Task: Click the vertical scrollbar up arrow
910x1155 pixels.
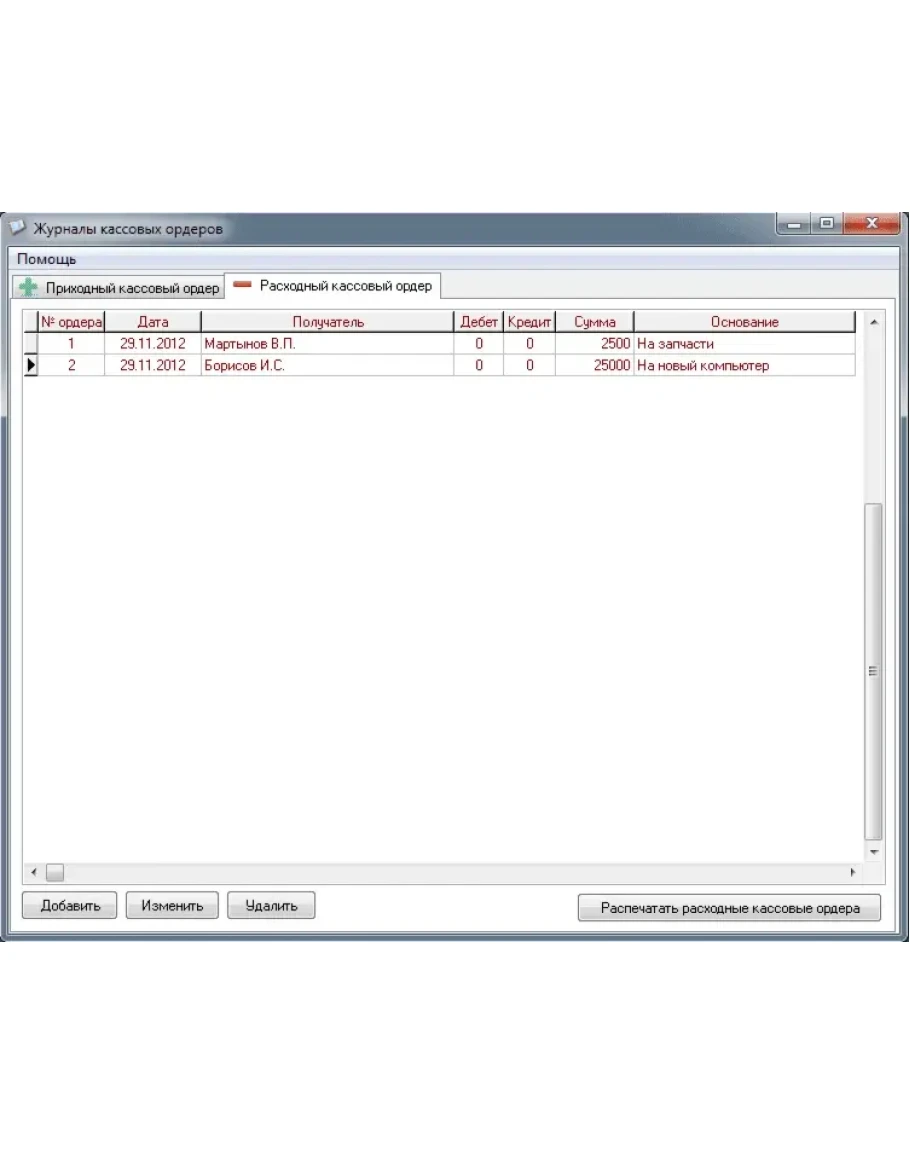Action: click(873, 323)
